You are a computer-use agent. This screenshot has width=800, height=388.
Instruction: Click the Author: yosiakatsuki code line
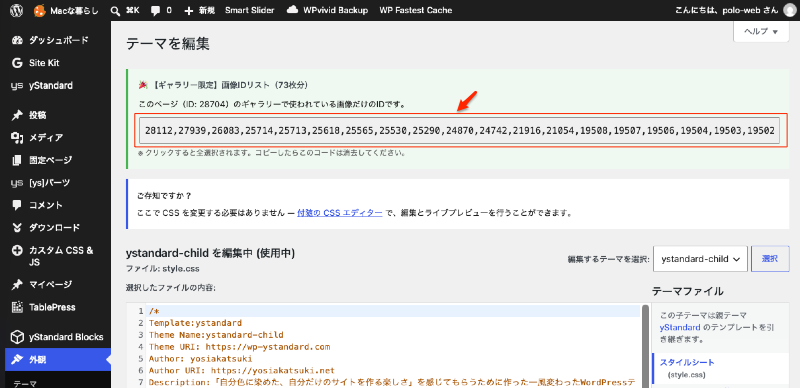[x=200, y=359]
